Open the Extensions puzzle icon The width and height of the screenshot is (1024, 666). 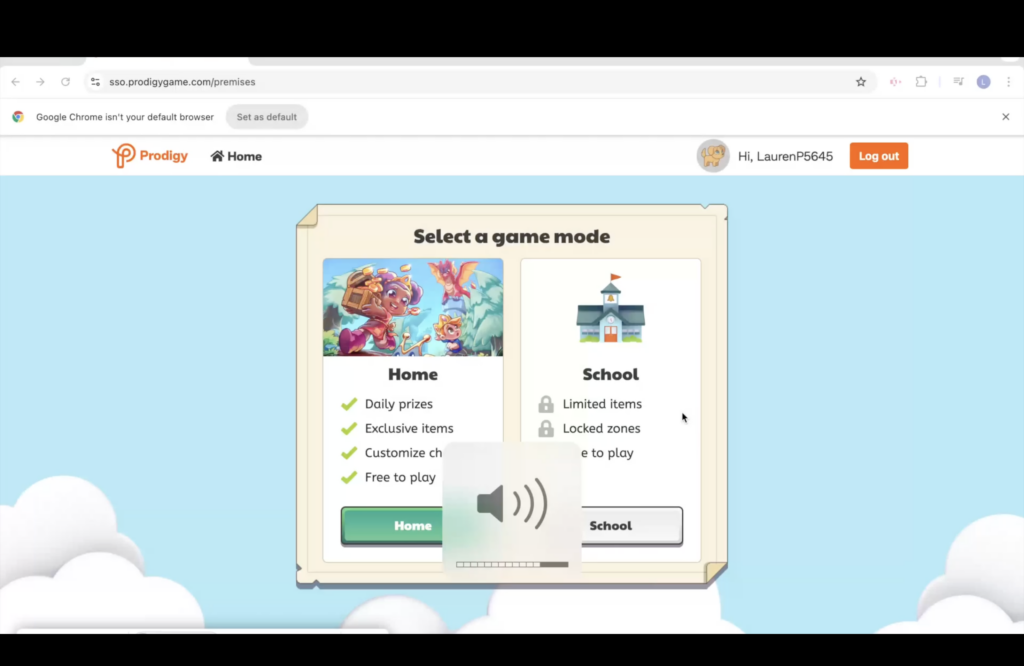tap(921, 82)
